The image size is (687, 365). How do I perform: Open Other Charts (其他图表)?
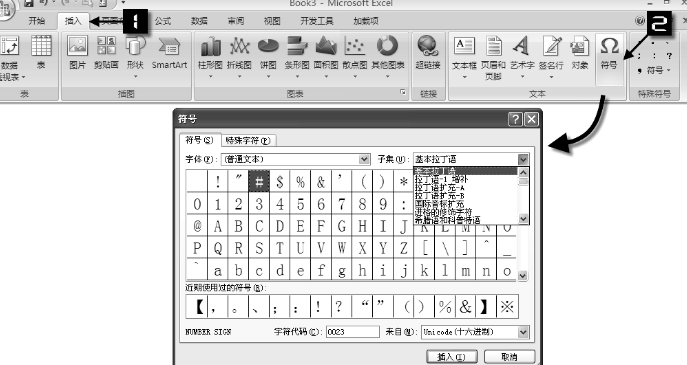pos(388,57)
